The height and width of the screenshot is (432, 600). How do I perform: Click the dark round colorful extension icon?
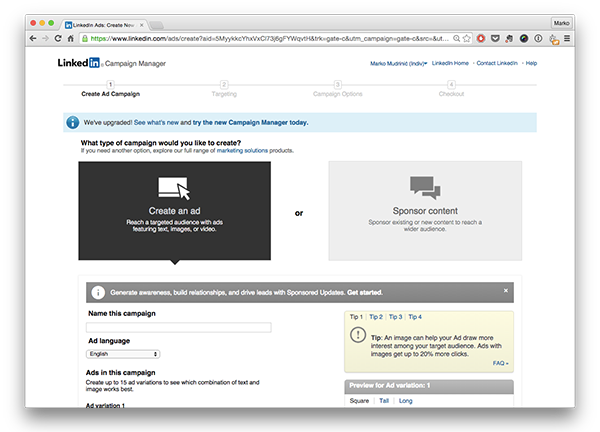click(524, 38)
